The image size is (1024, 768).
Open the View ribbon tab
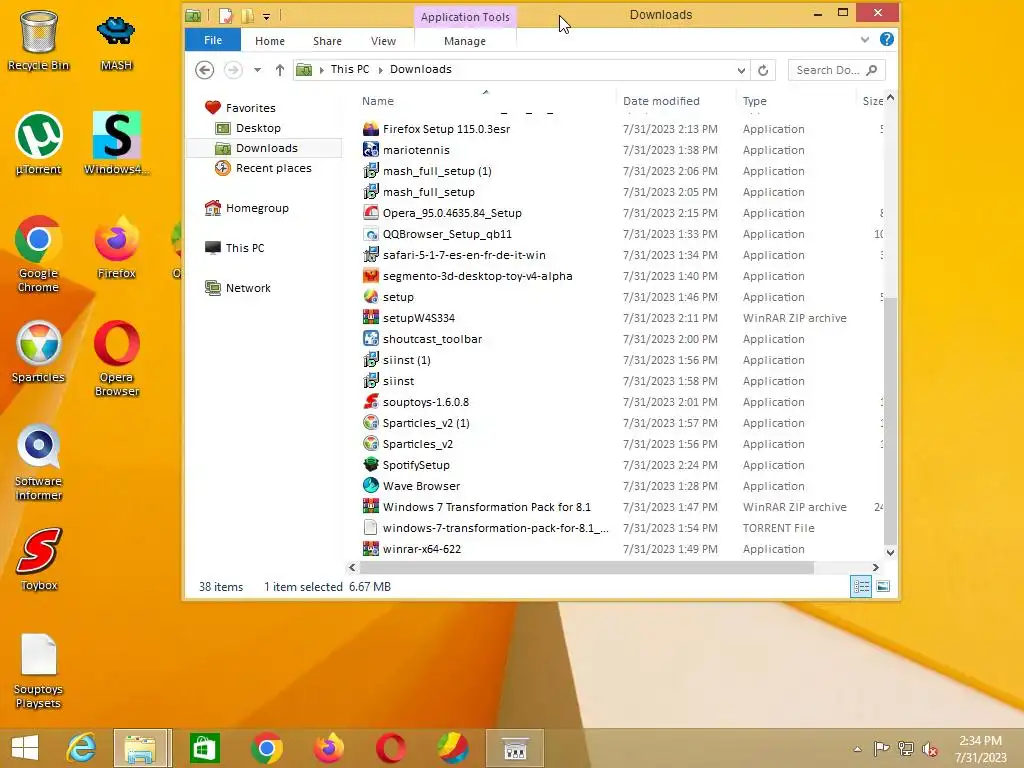pos(383,40)
